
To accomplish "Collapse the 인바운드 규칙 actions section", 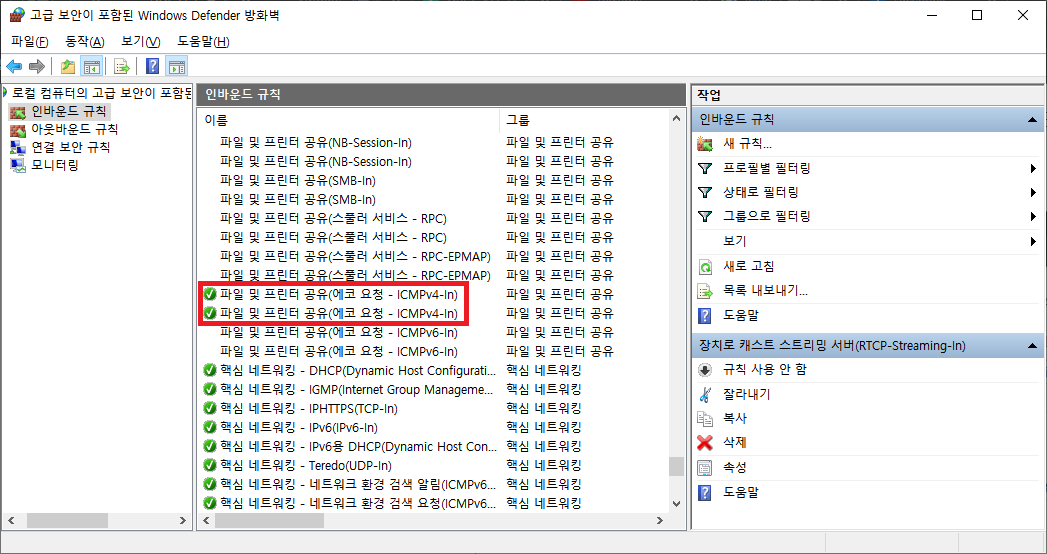I will [x=1032, y=120].
